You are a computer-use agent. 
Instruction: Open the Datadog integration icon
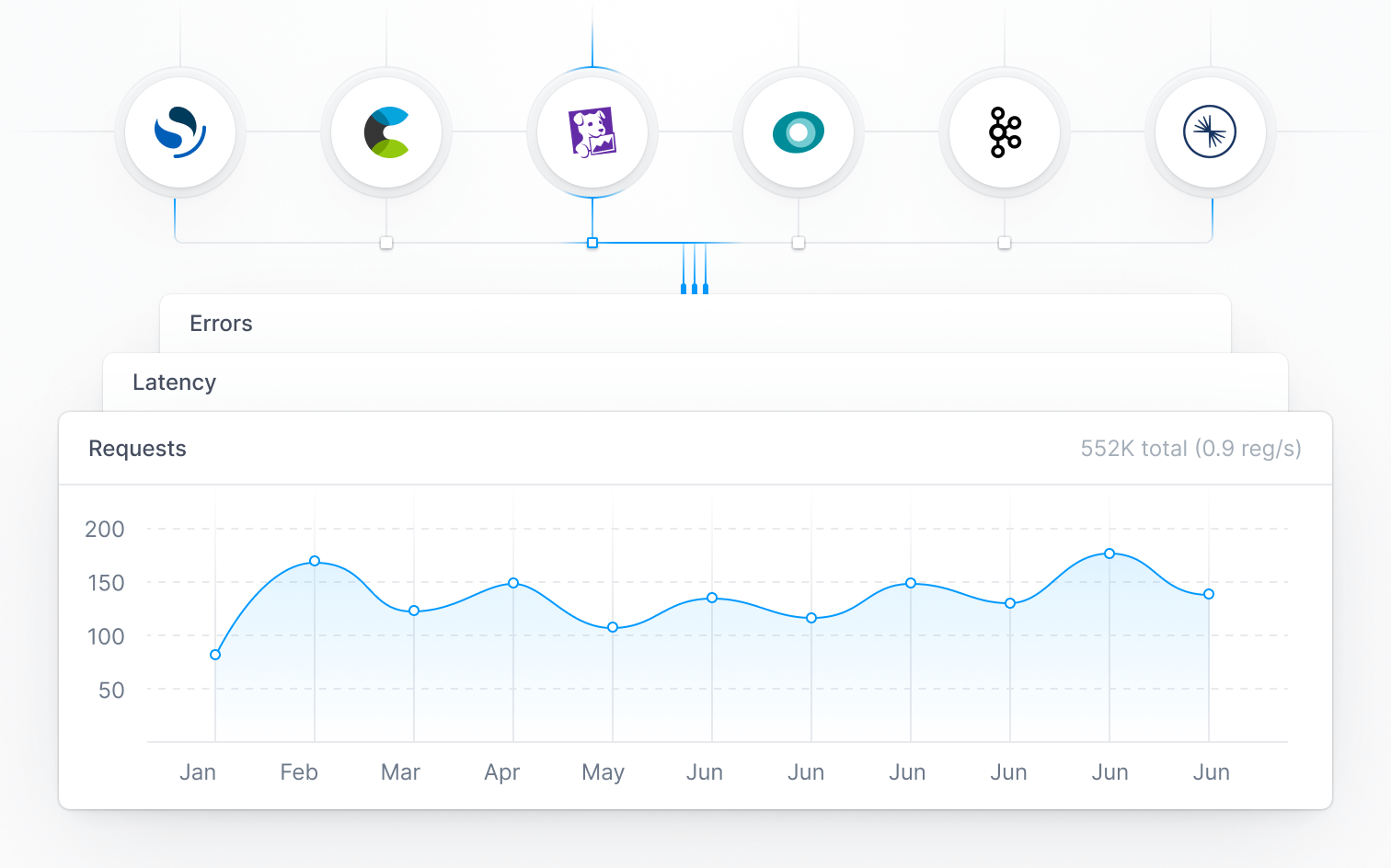[x=592, y=131]
